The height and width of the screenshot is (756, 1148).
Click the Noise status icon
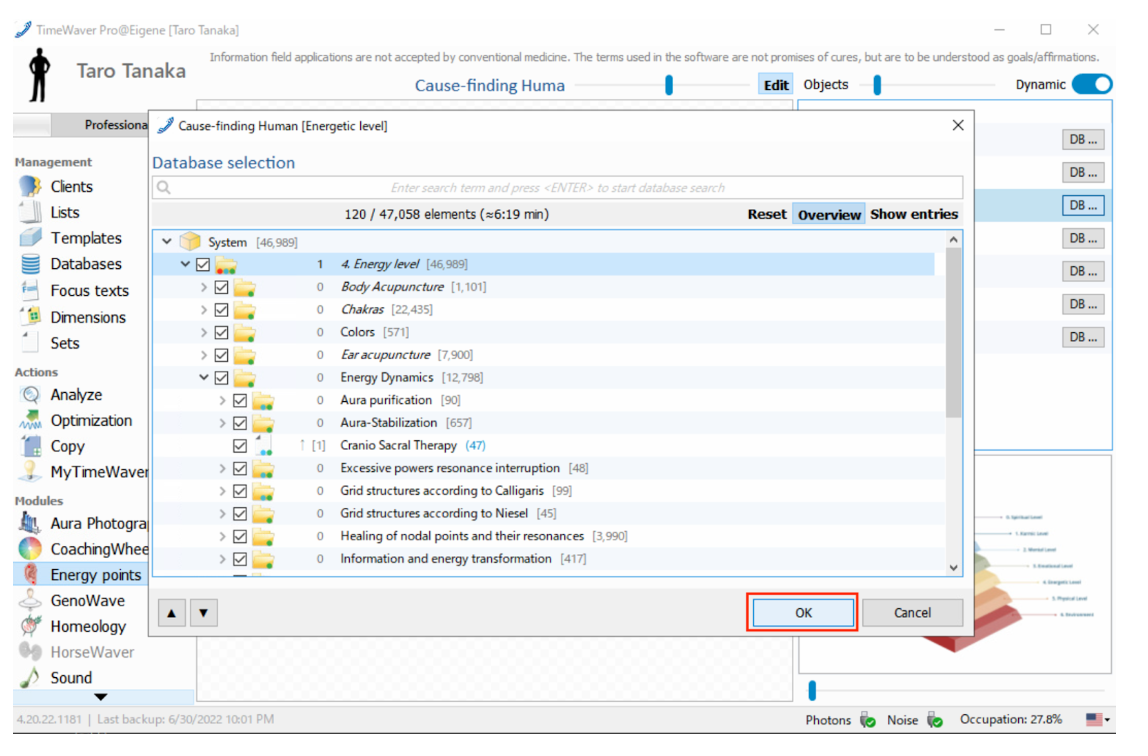(x=935, y=720)
